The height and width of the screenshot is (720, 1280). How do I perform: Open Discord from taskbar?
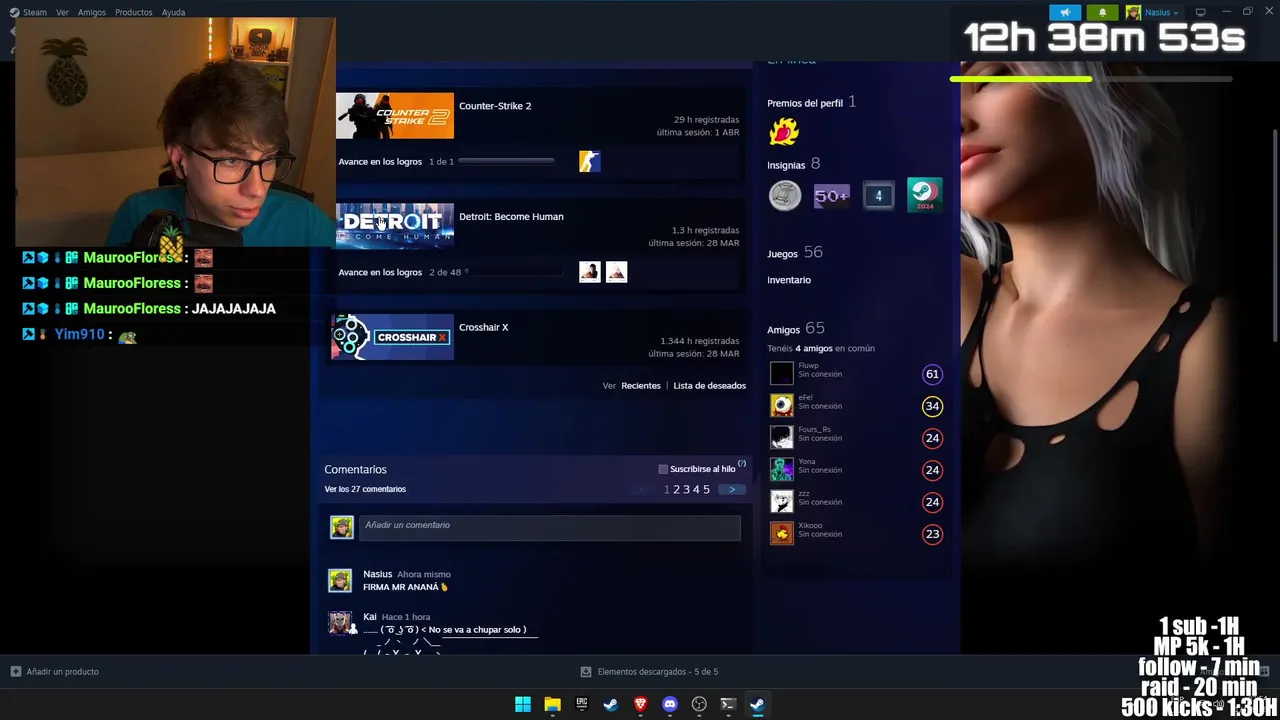[670, 705]
